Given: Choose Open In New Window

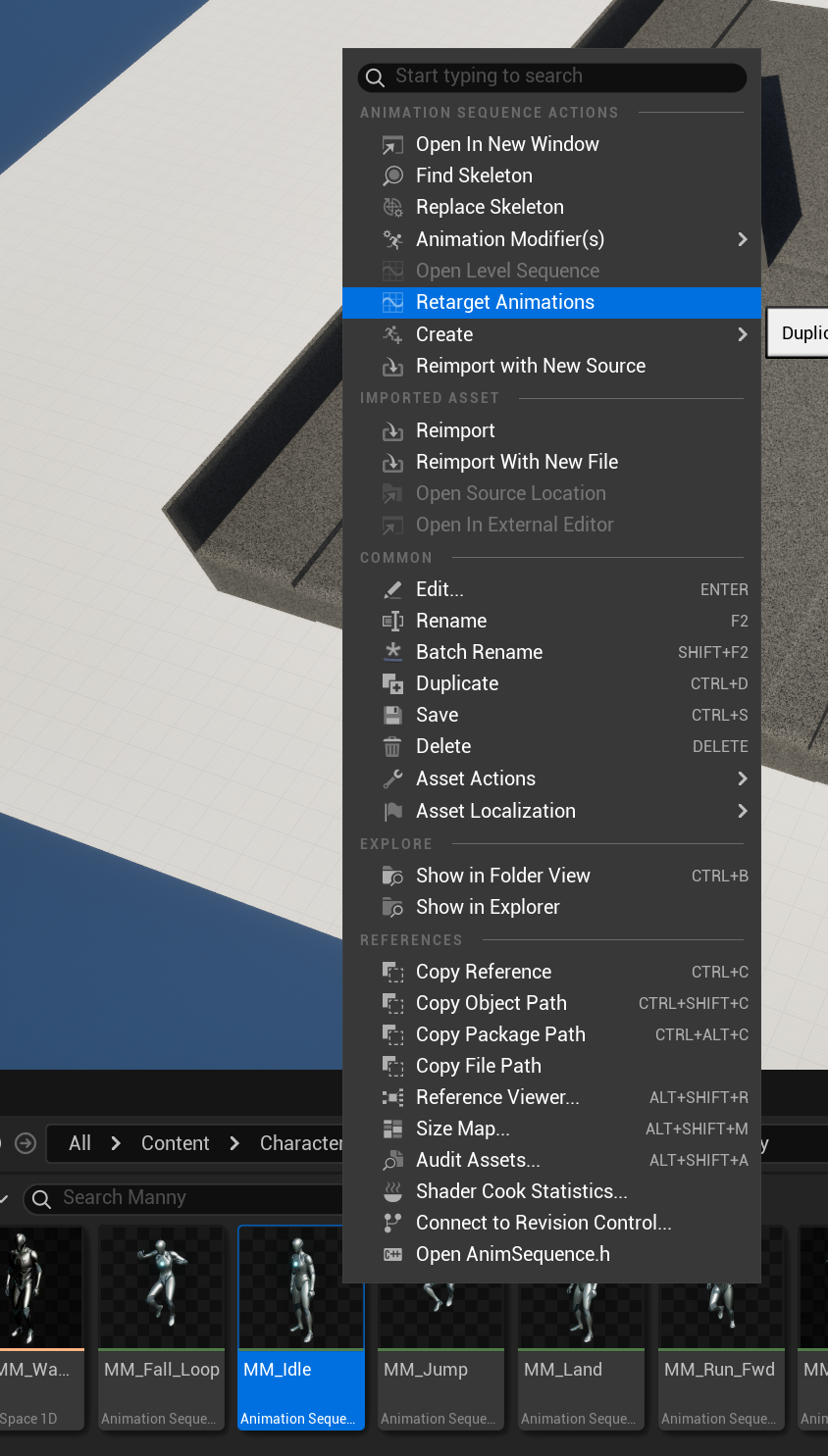Looking at the screenshot, I should pos(551,144).
